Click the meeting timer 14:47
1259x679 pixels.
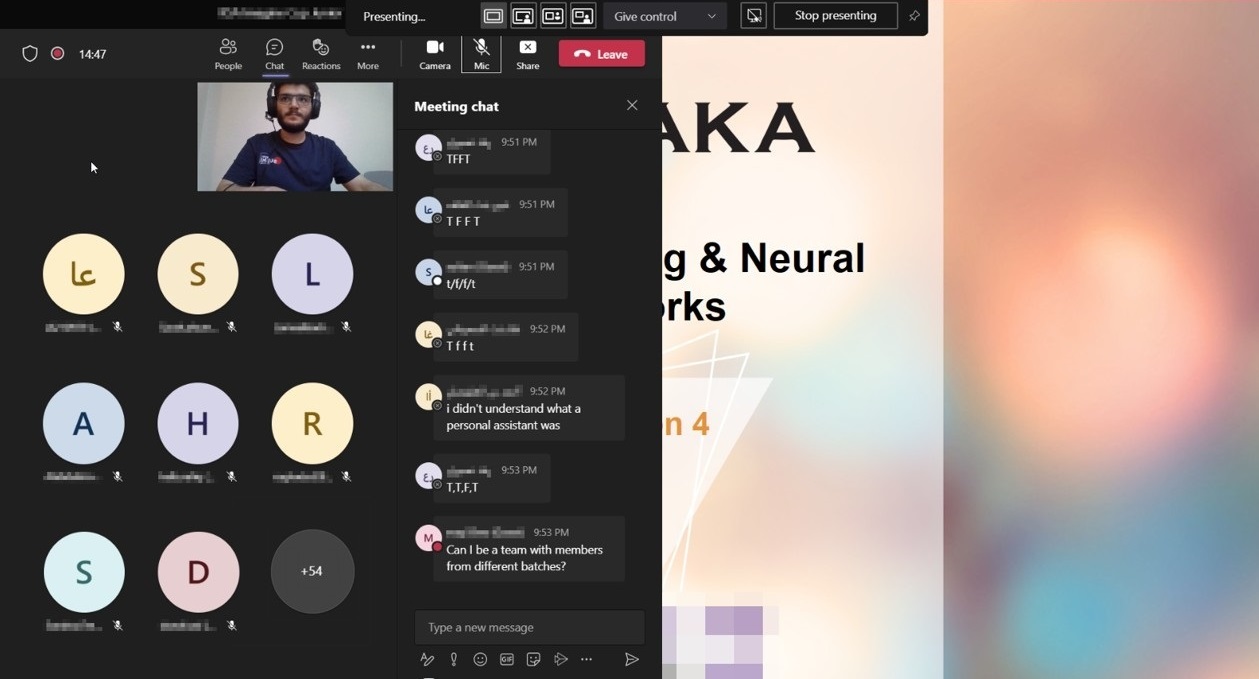[93, 54]
